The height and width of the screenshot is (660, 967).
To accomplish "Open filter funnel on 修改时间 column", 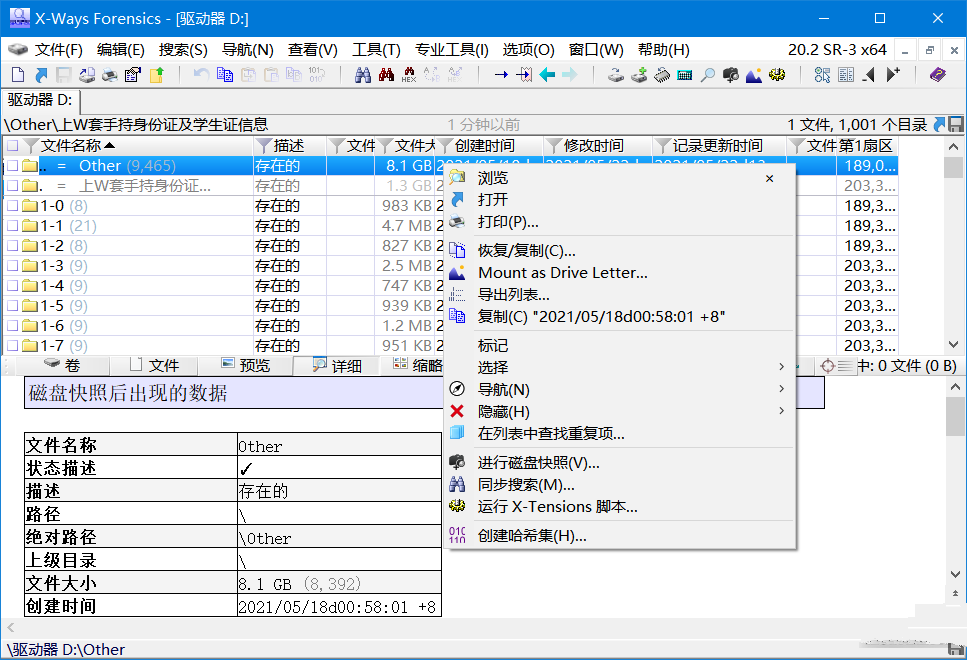I will [x=553, y=146].
